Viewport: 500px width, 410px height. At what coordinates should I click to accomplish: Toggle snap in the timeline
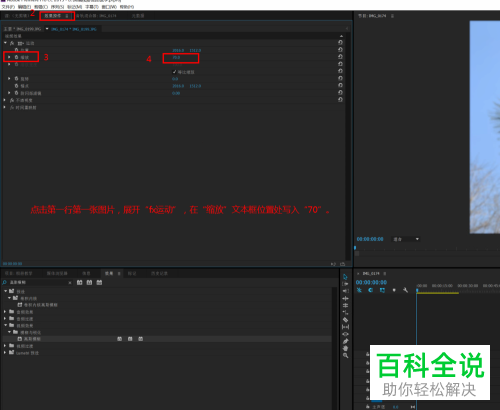(371, 290)
